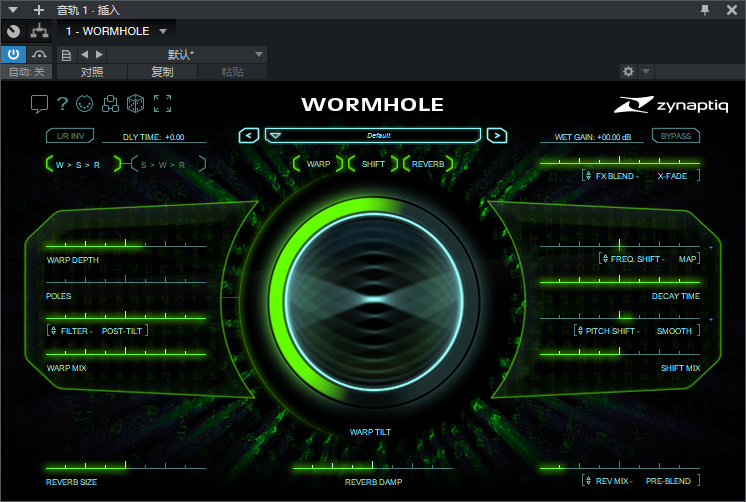Viewport: 746px width, 502px height.
Task: Adjust the FILTER slider
Action: pos(126,317)
